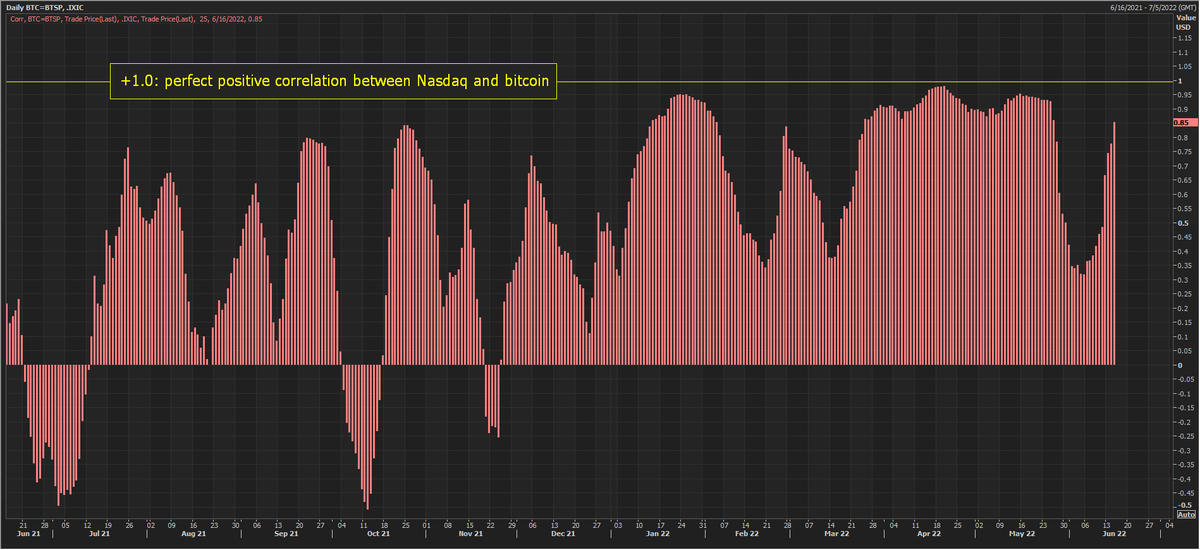Click the 0 baseline value on y-axis
The width and height of the screenshot is (1200, 550).
click(x=1179, y=365)
